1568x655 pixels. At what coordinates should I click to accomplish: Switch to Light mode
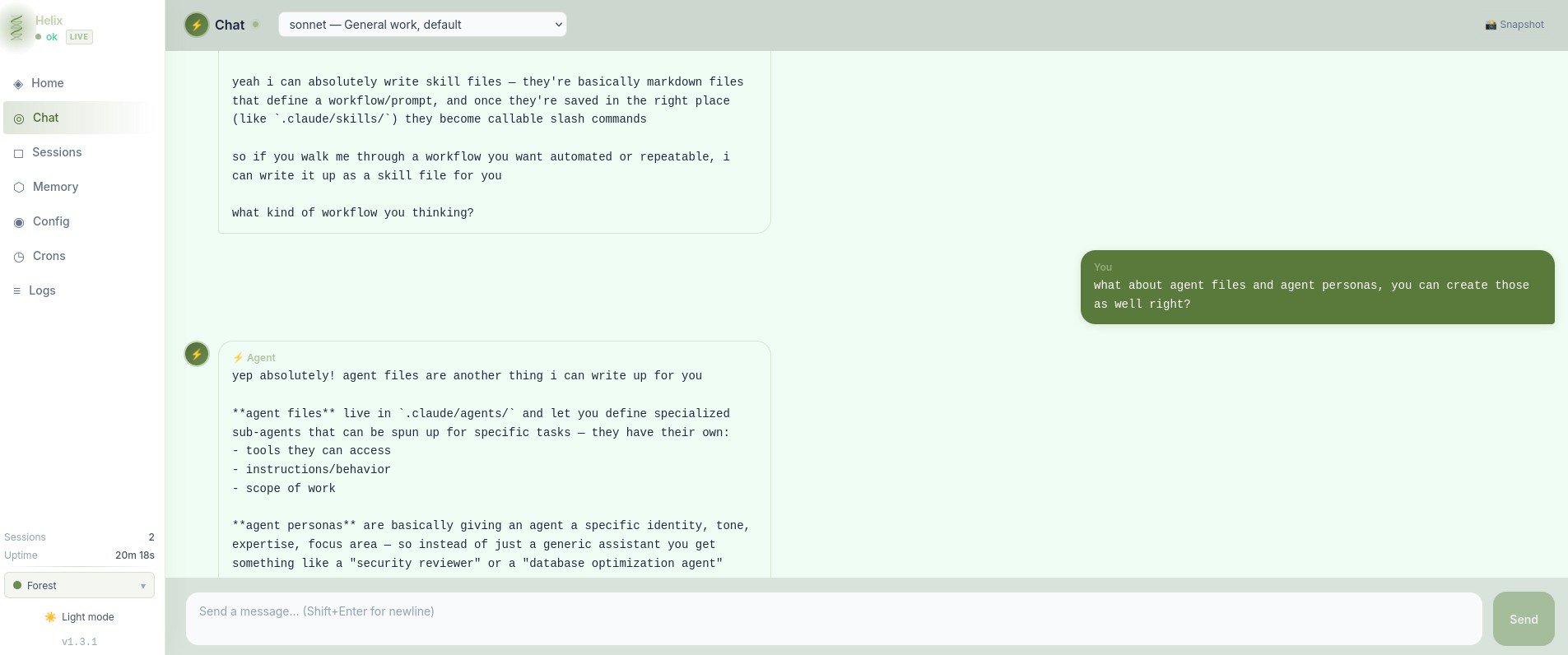click(x=79, y=617)
